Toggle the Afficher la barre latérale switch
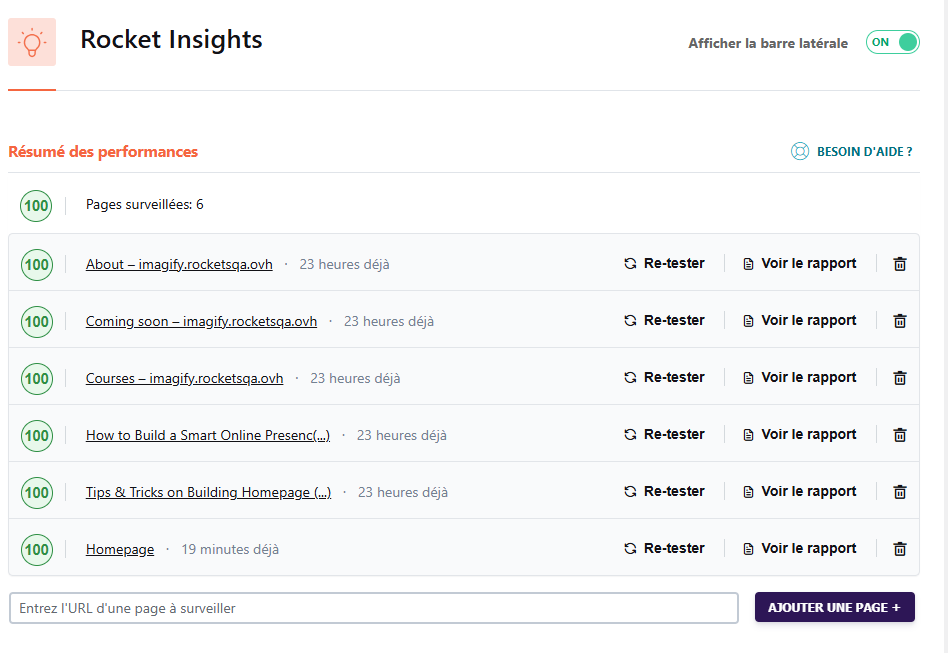The width and height of the screenshot is (948, 653). pos(892,42)
